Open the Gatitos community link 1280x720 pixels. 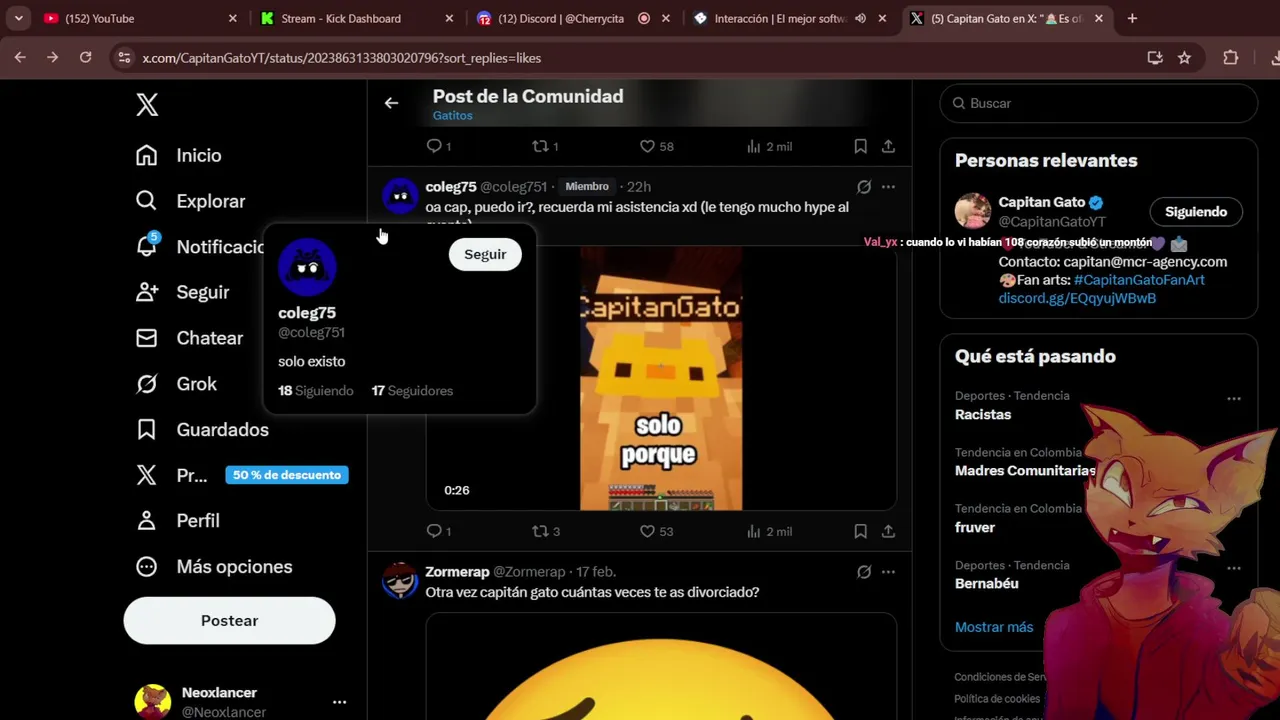pos(452,116)
